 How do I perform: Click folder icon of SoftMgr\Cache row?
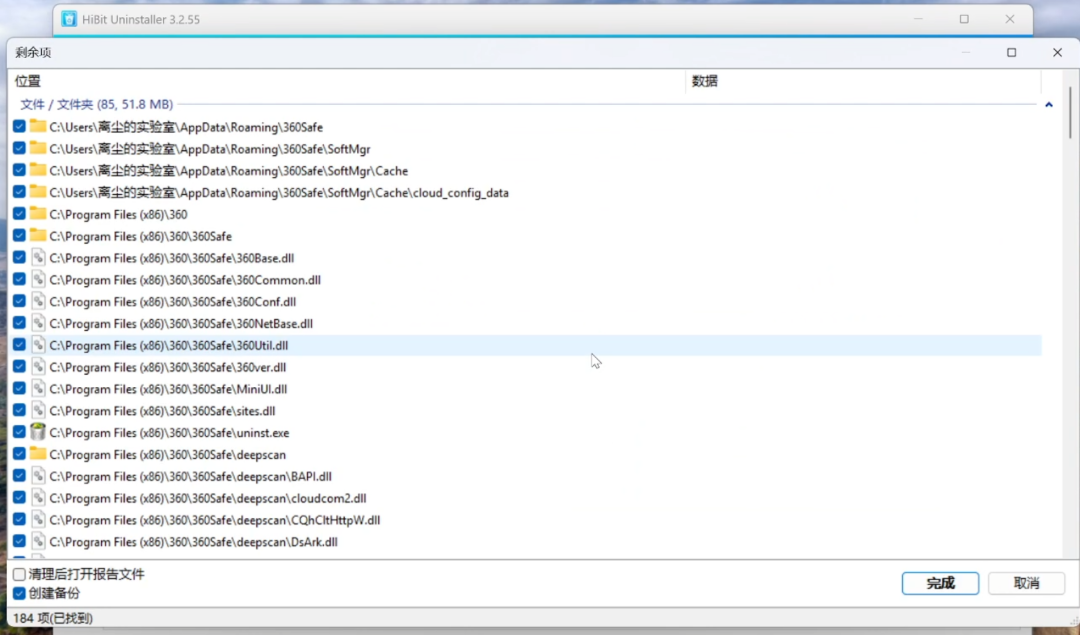[38, 170]
